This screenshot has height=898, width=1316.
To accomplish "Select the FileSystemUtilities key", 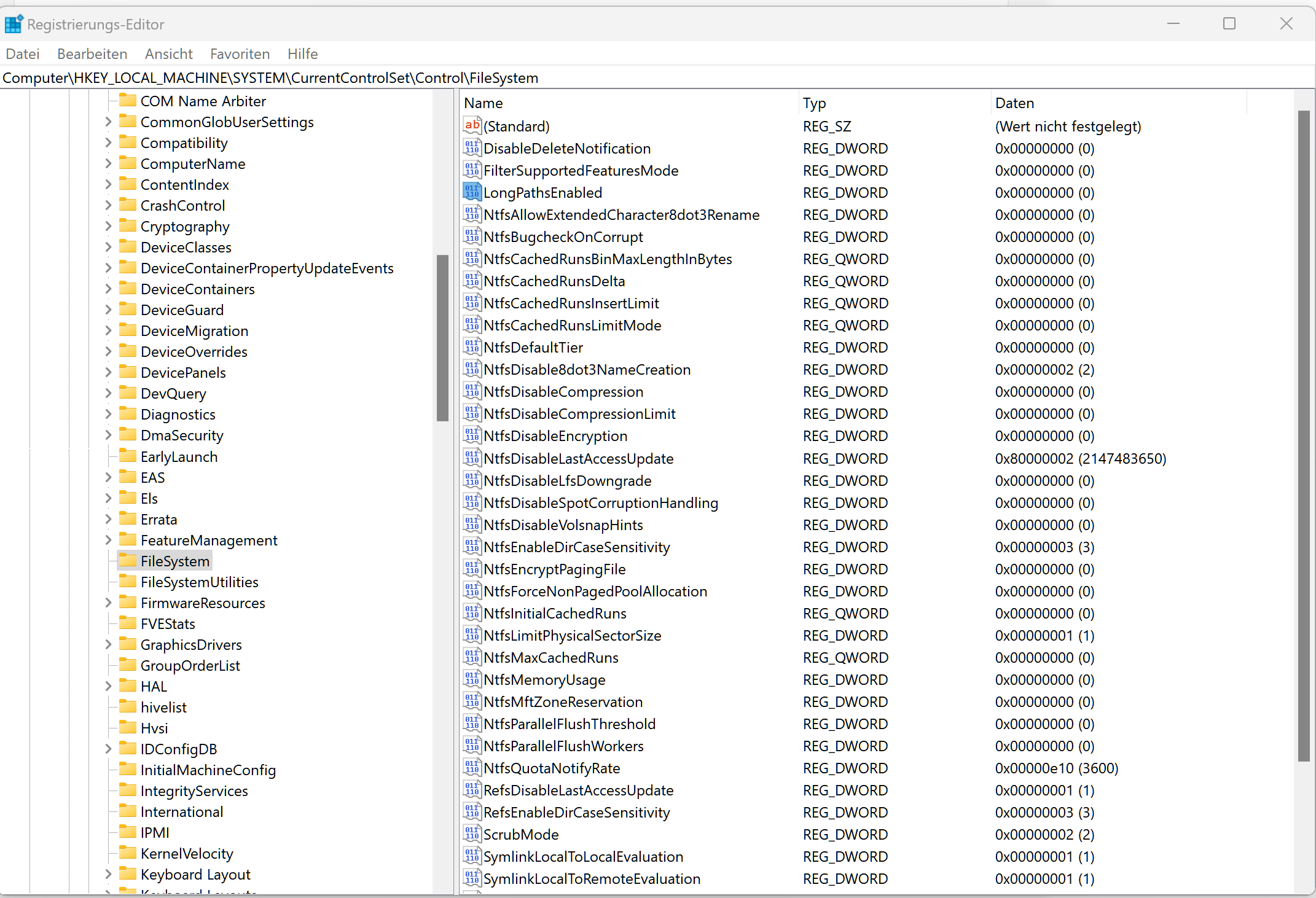I will [x=200, y=582].
